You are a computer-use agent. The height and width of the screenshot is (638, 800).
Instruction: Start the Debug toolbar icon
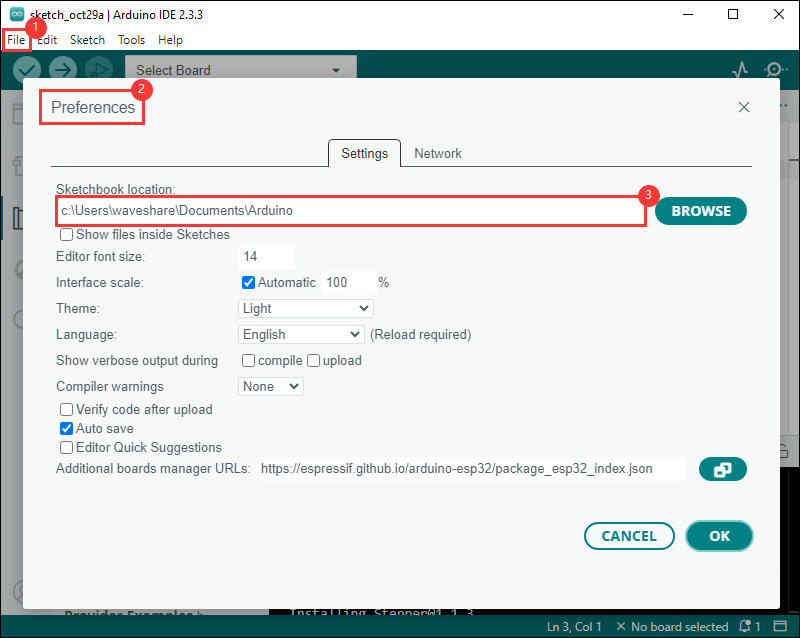99,69
